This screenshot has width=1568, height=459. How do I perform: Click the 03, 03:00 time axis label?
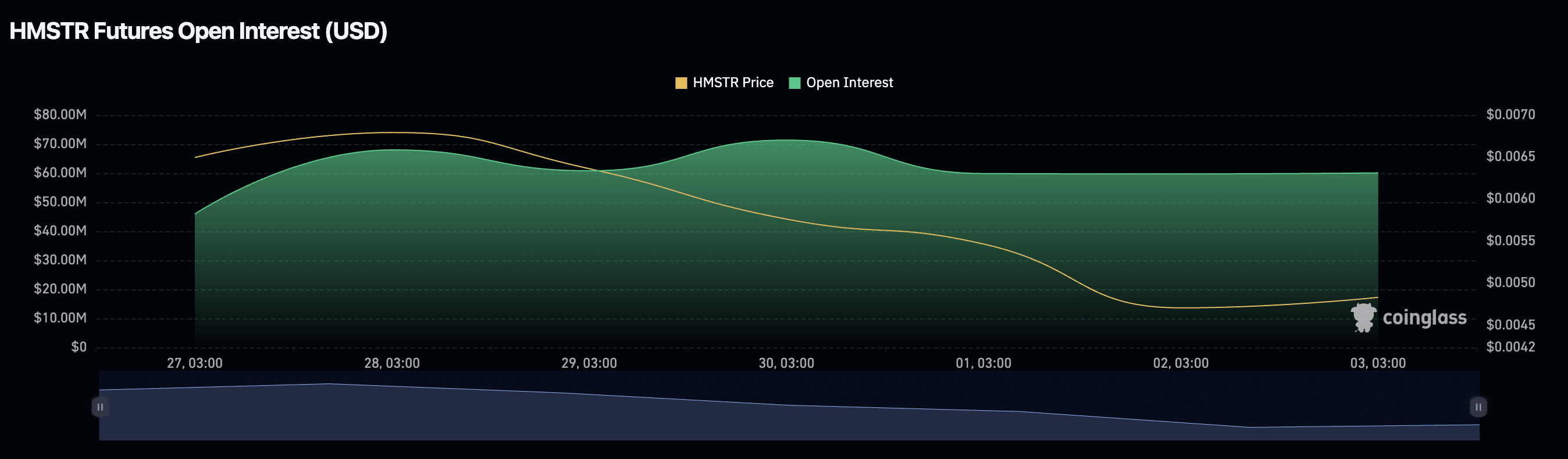[1378, 363]
